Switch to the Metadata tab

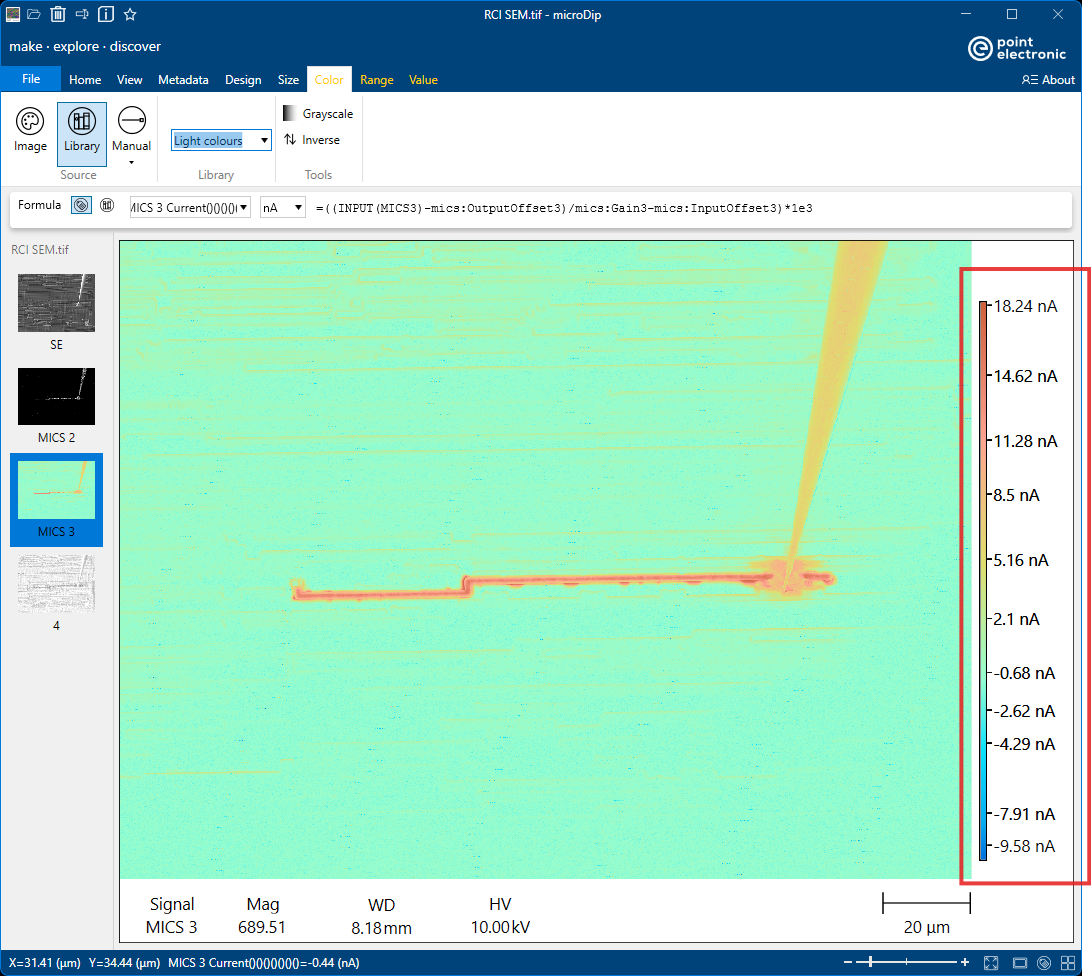pos(183,80)
